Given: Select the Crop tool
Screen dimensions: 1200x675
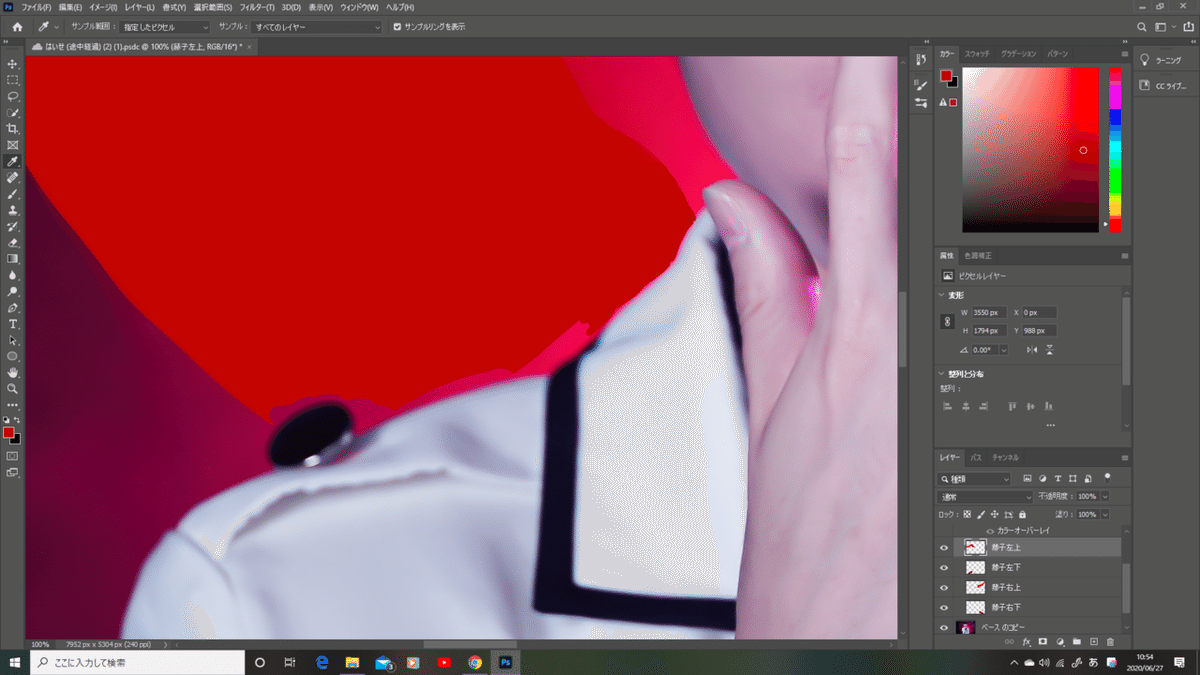Looking at the screenshot, I should click(13, 129).
